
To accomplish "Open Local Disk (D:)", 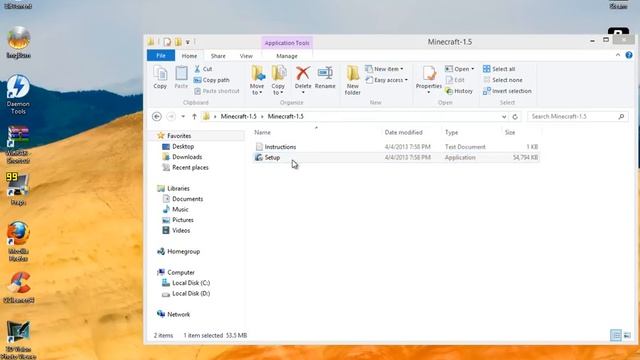I will pyautogui.click(x=186, y=293).
